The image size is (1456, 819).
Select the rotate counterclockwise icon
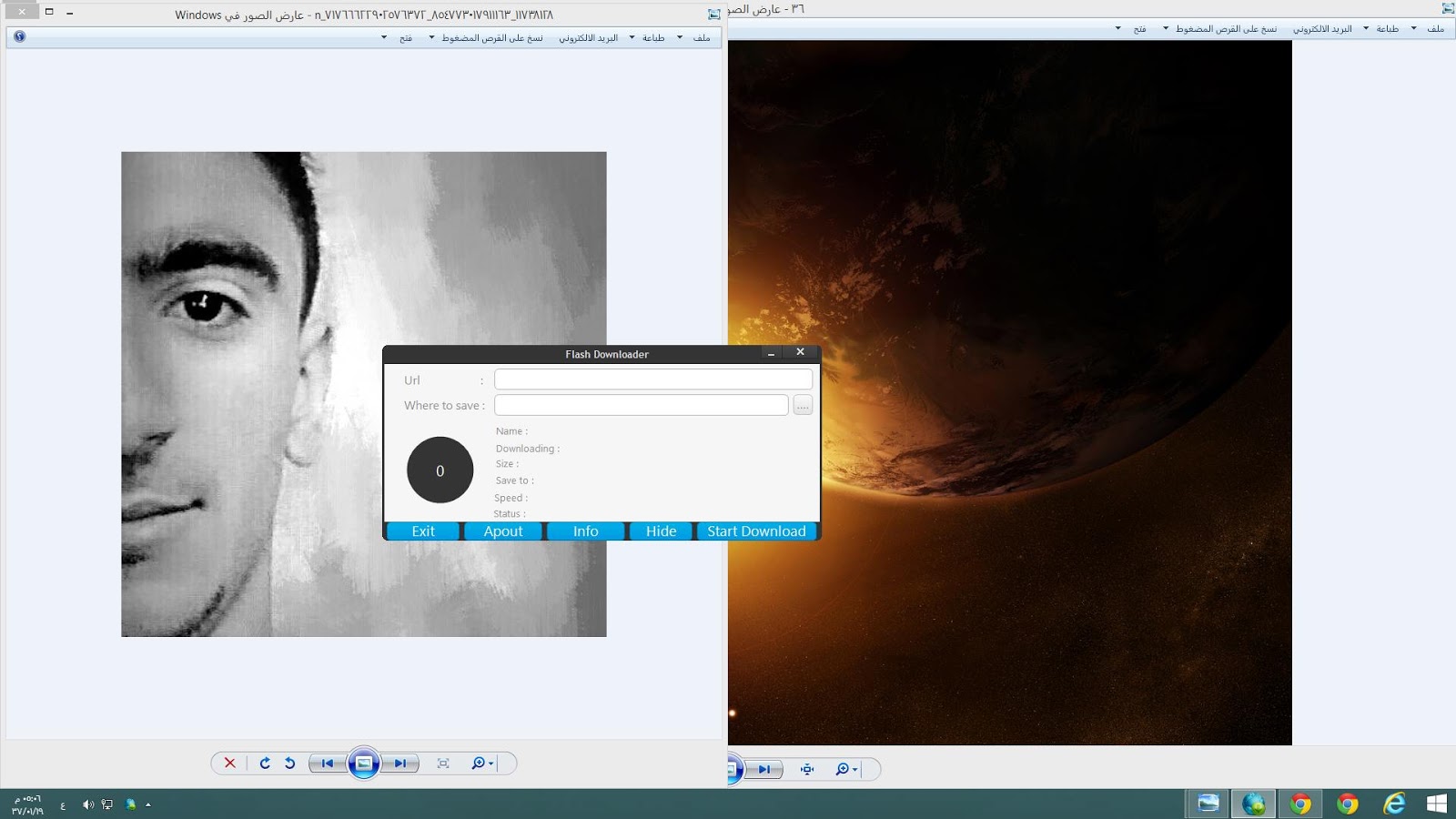[289, 763]
